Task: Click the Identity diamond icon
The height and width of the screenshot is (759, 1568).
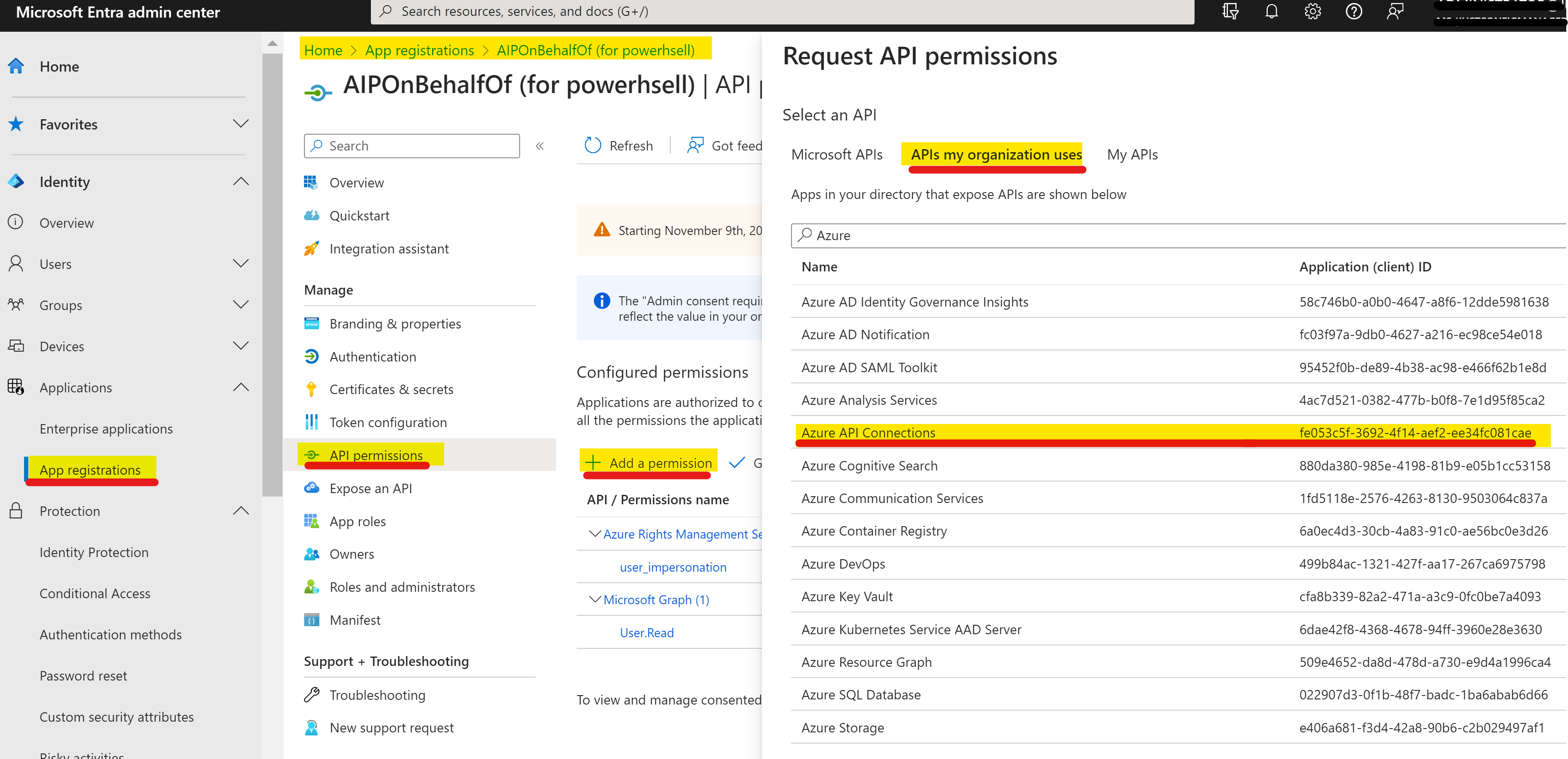Action: click(x=16, y=181)
